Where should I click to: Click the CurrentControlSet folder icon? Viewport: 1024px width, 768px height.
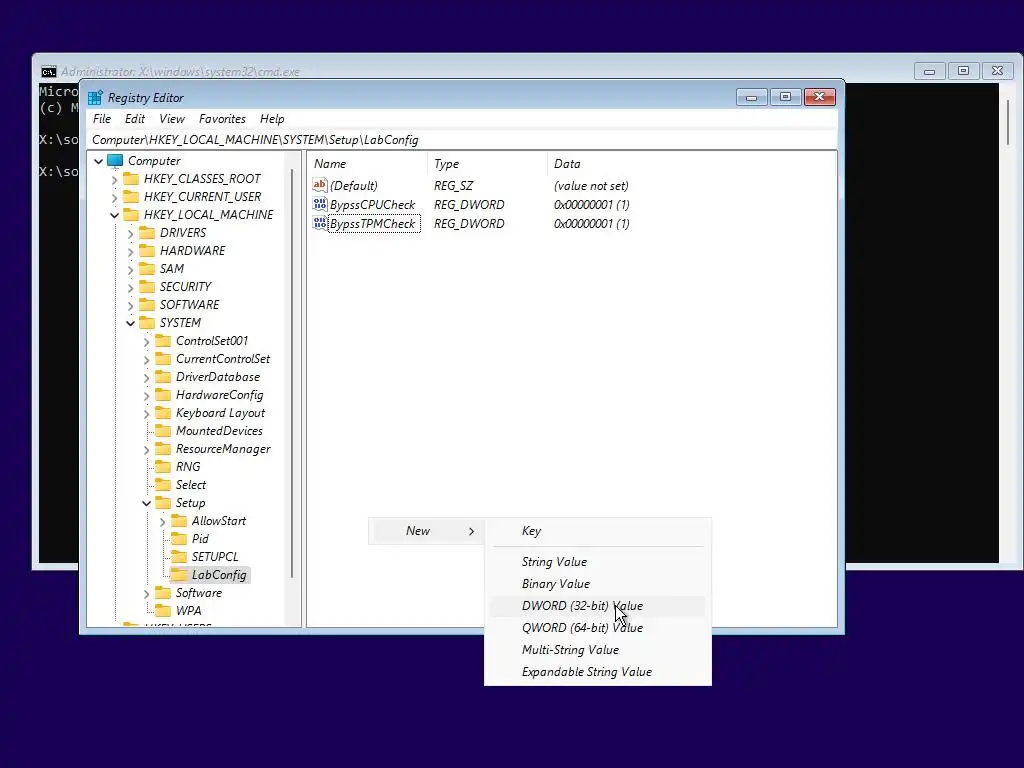(163, 359)
